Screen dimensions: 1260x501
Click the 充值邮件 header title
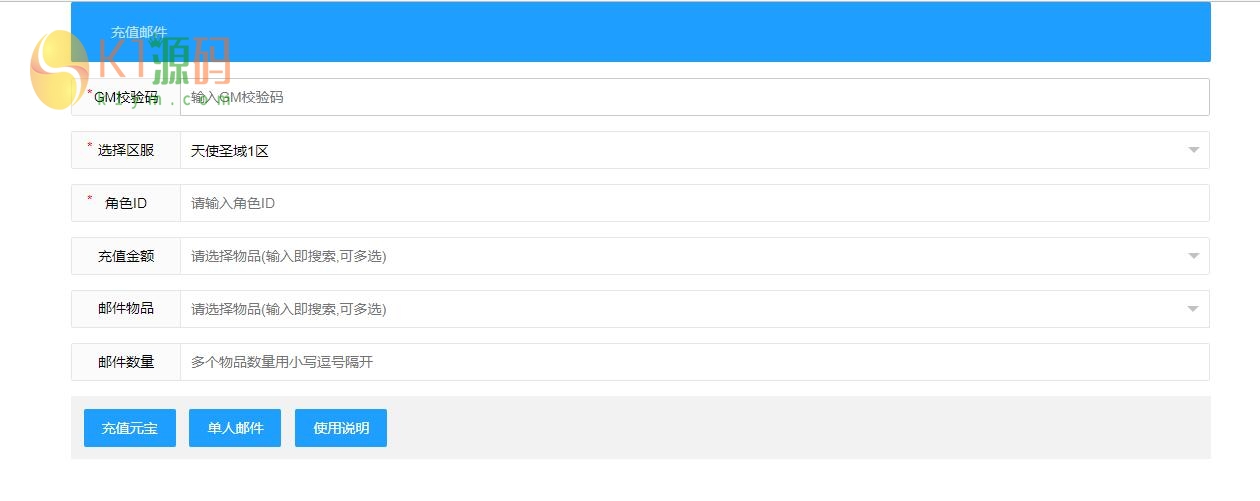click(x=139, y=32)
